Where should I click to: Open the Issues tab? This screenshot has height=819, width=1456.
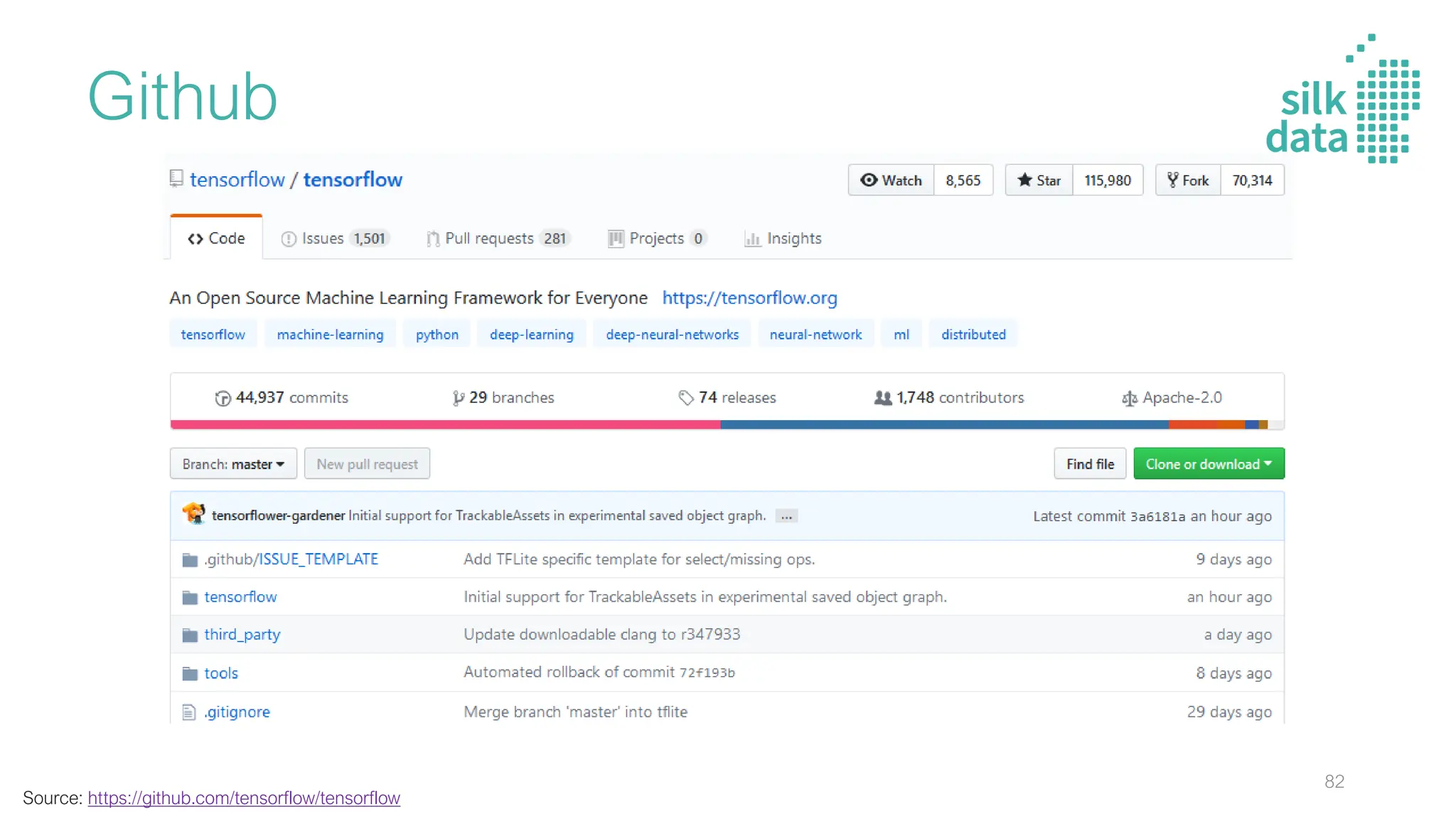[334, 238]
